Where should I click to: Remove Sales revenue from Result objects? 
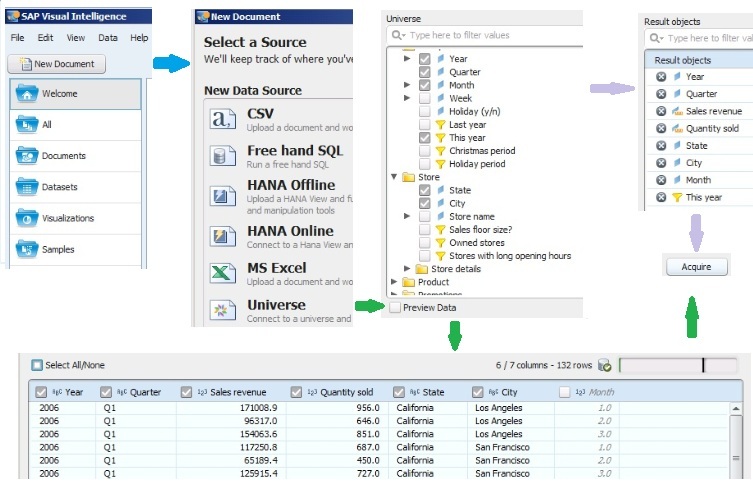pyautogui.click(x=661, y=111)
